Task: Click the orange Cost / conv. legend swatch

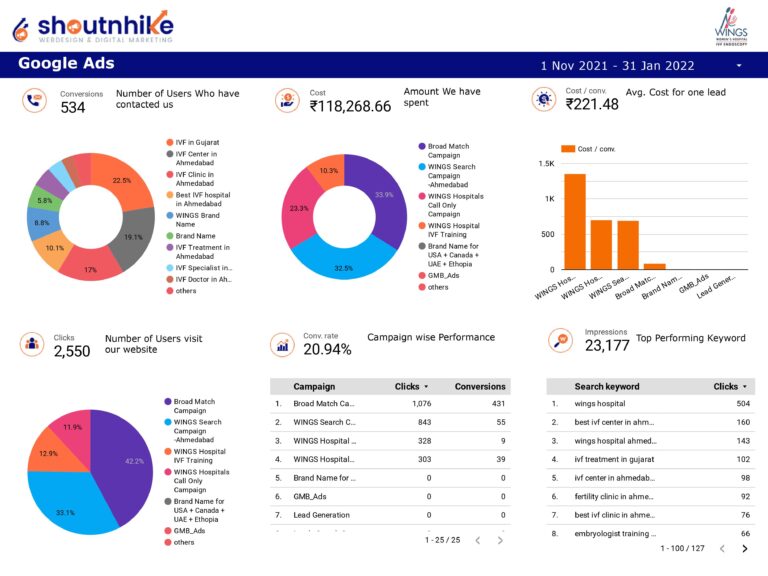Action: (568, 148)
